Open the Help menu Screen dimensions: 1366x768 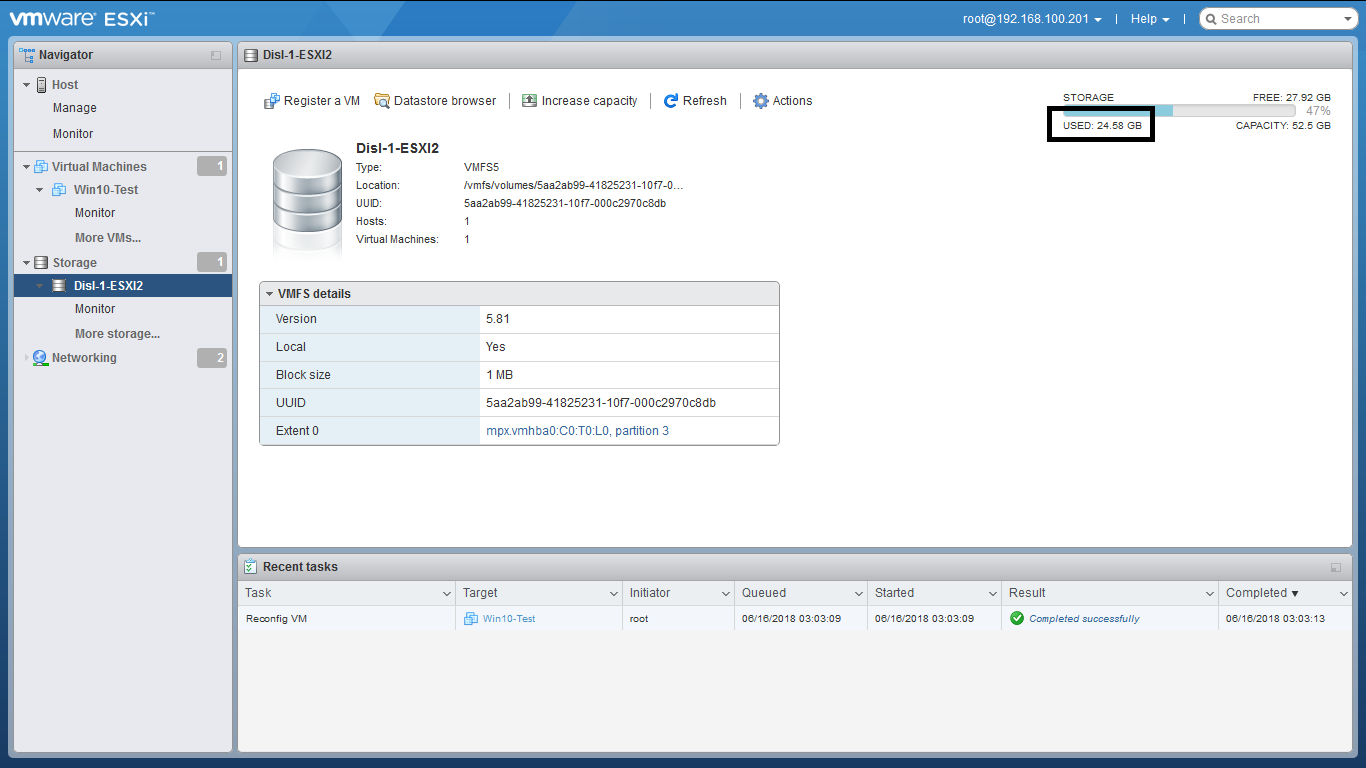(x=1150, y=19)
